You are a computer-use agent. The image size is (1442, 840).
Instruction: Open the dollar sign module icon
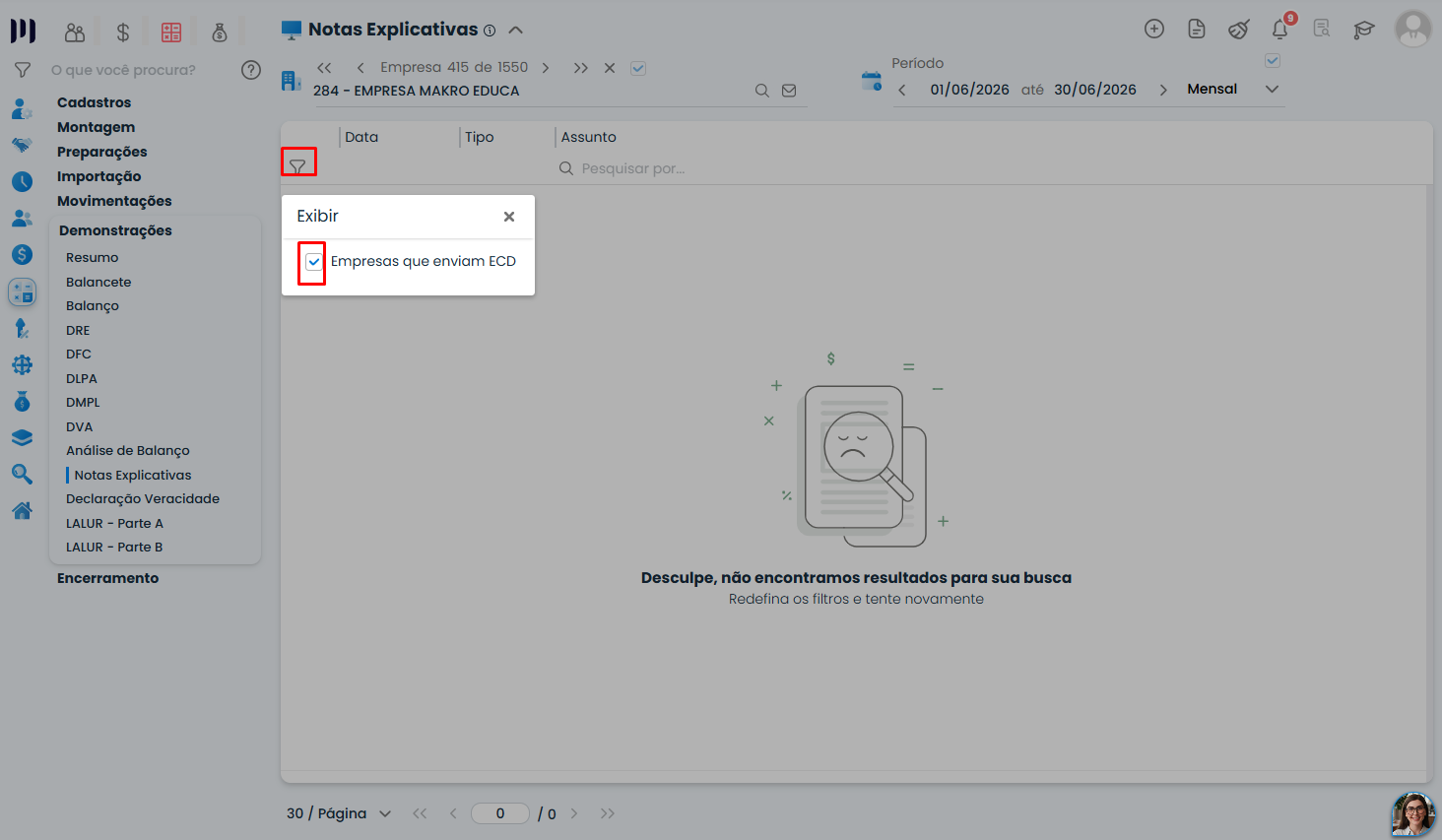[x=123, y=32]
